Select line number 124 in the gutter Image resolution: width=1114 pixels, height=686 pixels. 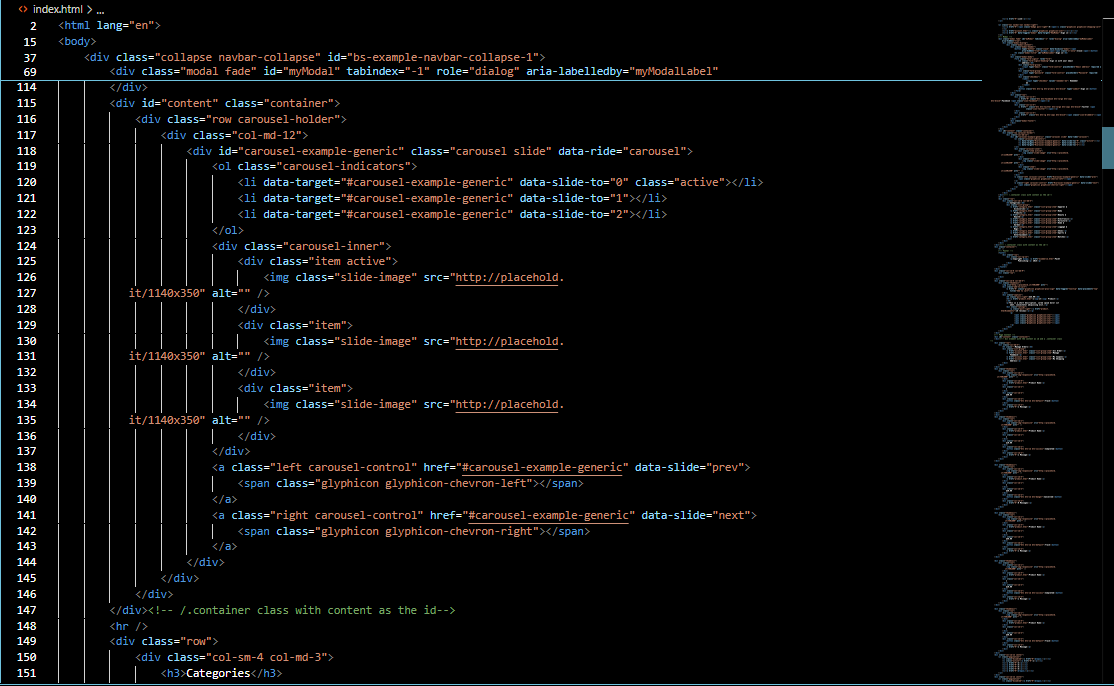27,246
